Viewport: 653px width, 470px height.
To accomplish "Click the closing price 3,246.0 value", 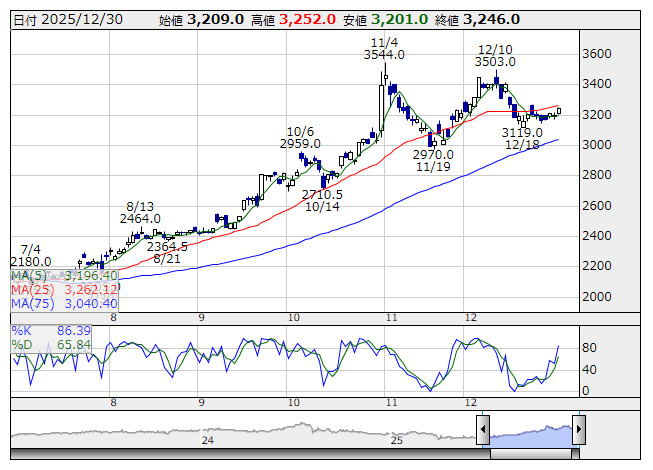I will click(x=491, y=20).
